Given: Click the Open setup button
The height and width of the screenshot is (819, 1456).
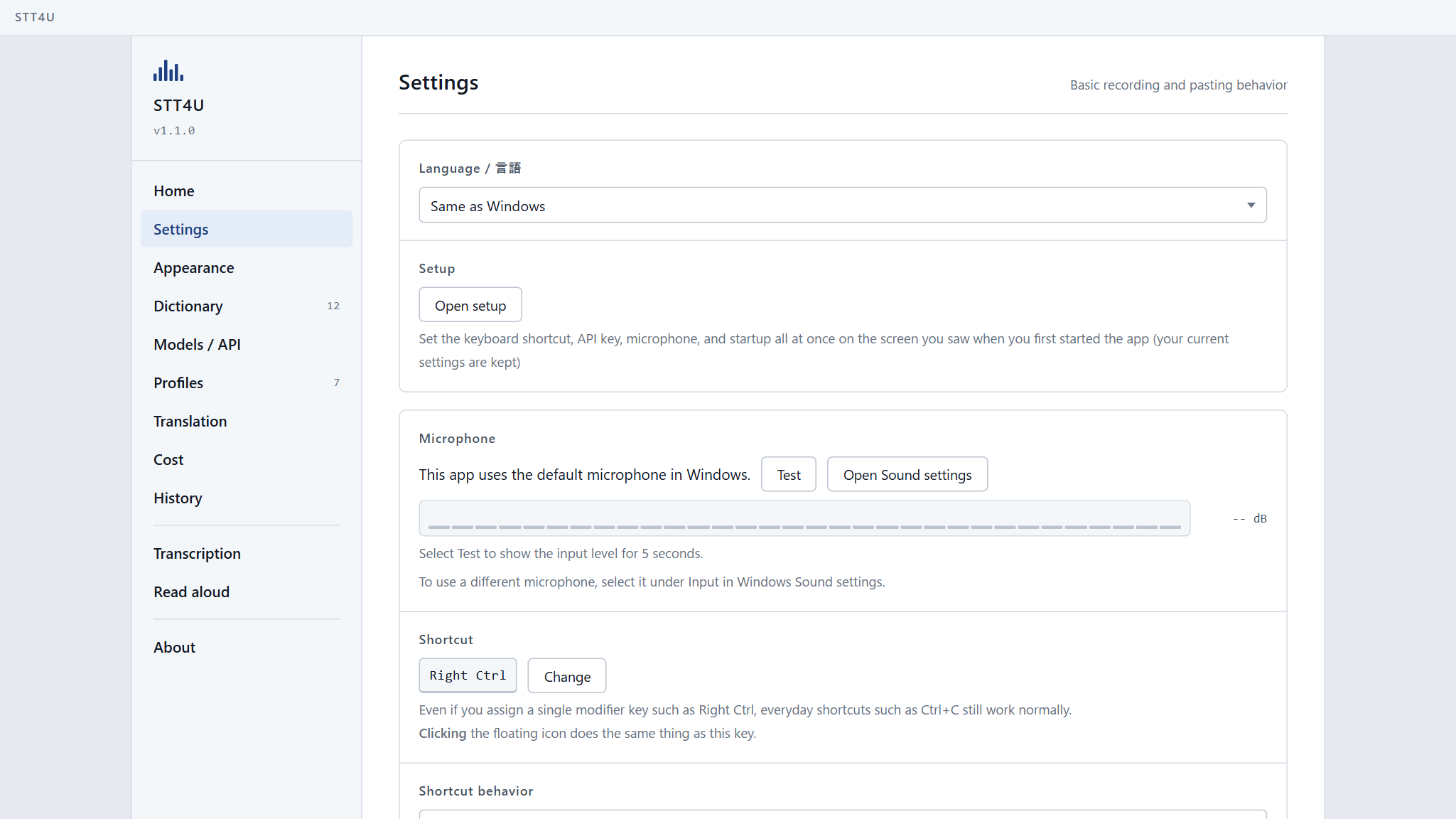Looking at the screenshot, I should click(470, 305).
